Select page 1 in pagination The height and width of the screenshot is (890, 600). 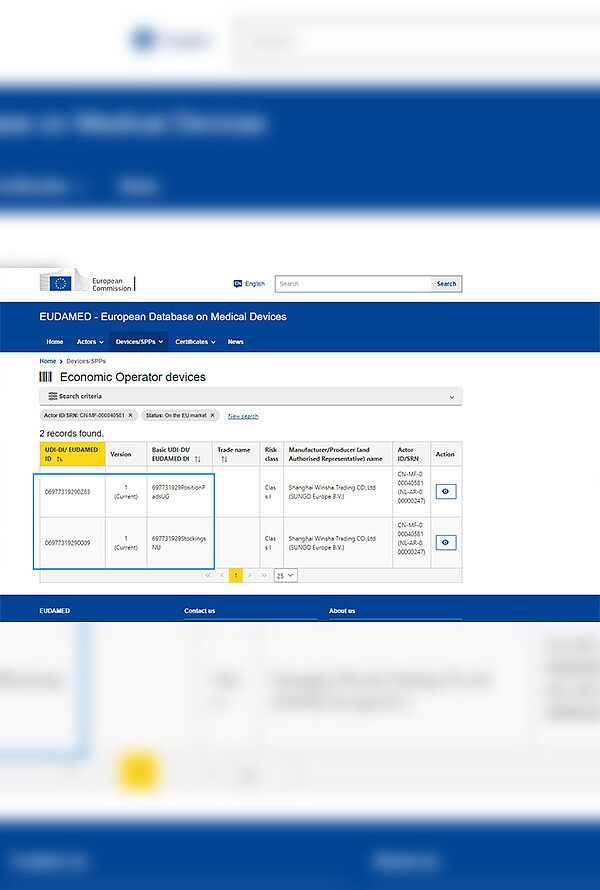237,575
